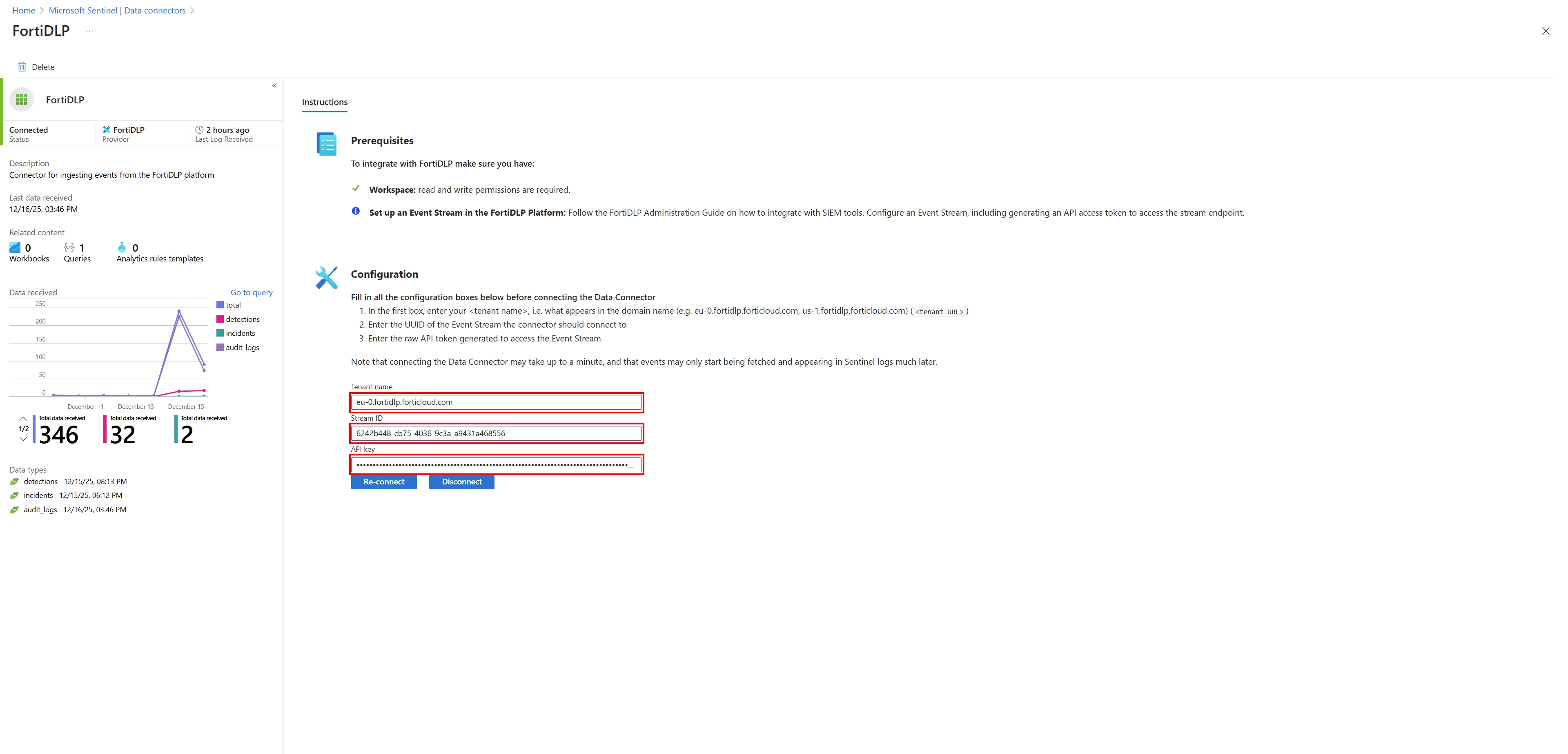Click the detections data type status icon
This screenshot has height=754, width=1568.
point(15,482)
